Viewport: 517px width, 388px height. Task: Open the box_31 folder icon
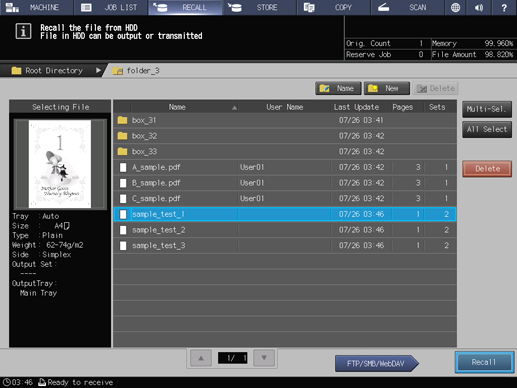(x=122, y=120)
